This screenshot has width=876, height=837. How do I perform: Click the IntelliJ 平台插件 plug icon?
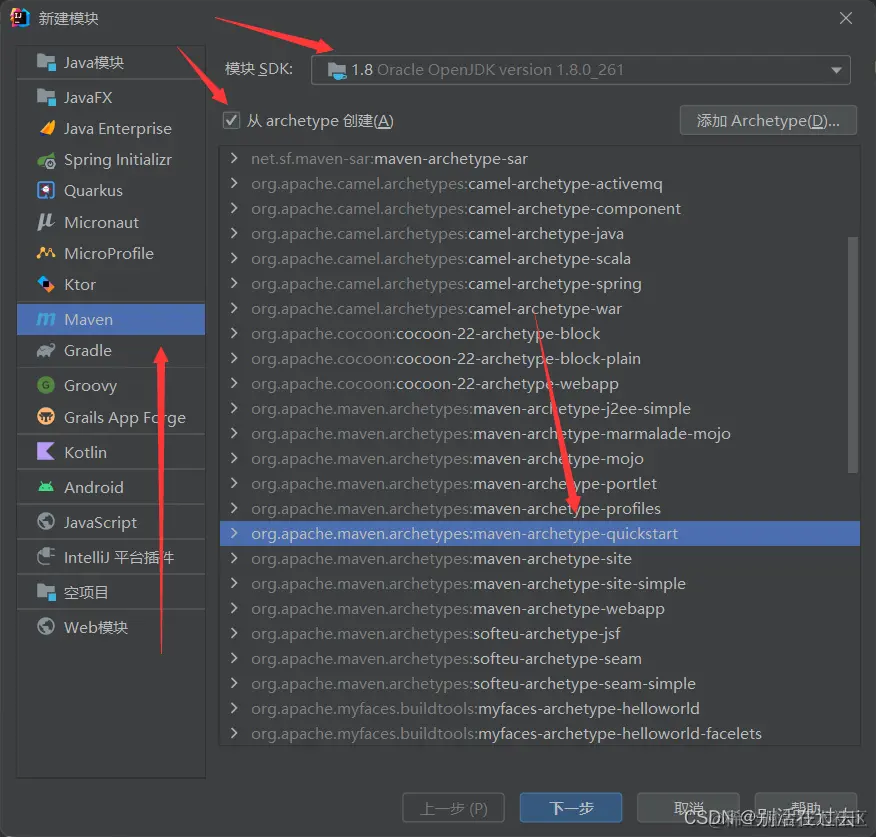[x=46, y=557]
